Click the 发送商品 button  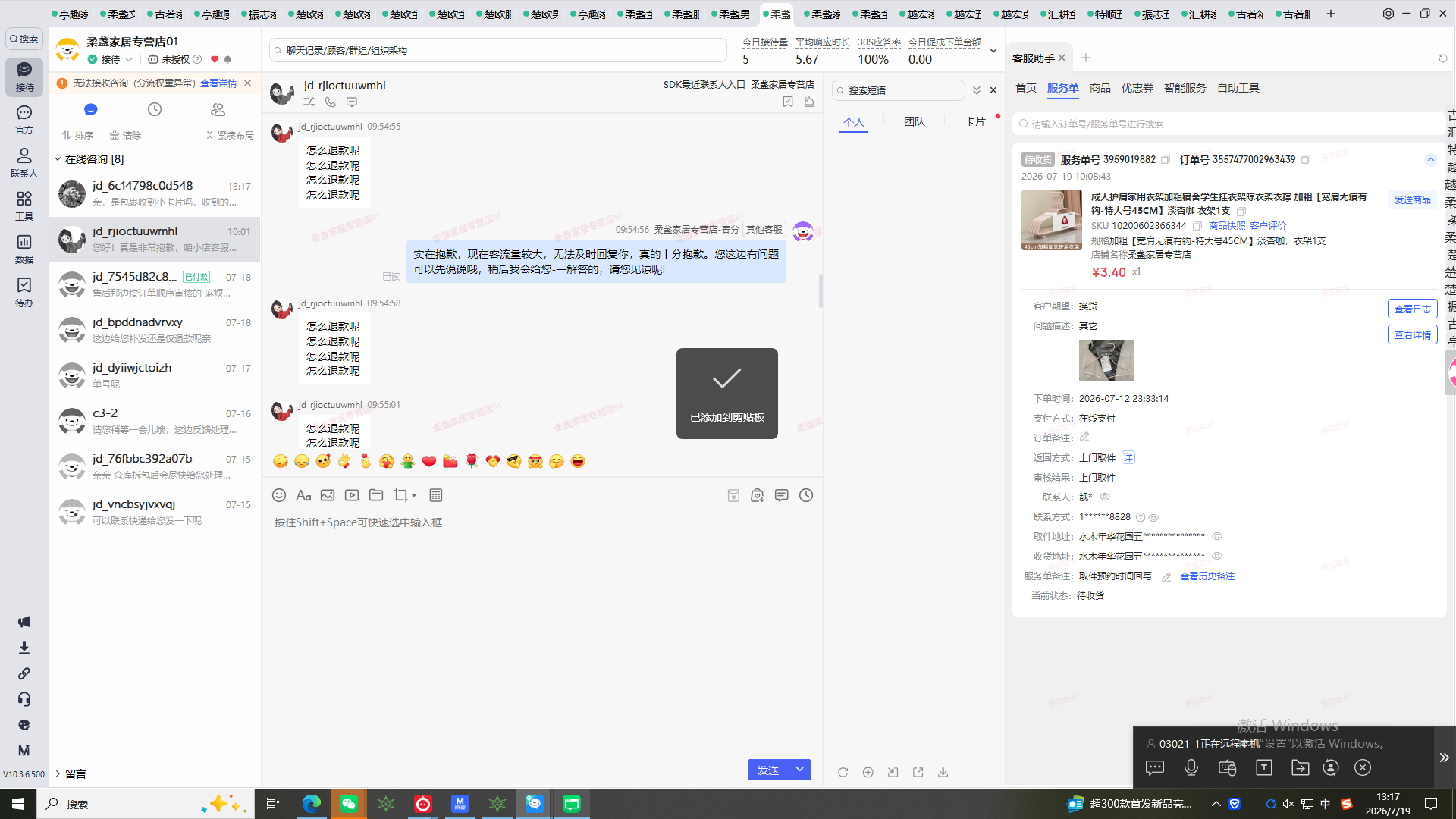click(x=1413, y=199)
